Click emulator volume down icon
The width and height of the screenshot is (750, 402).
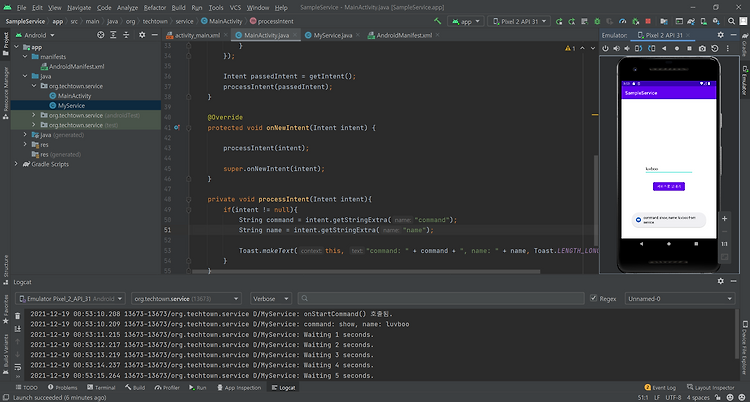(627, 48)
